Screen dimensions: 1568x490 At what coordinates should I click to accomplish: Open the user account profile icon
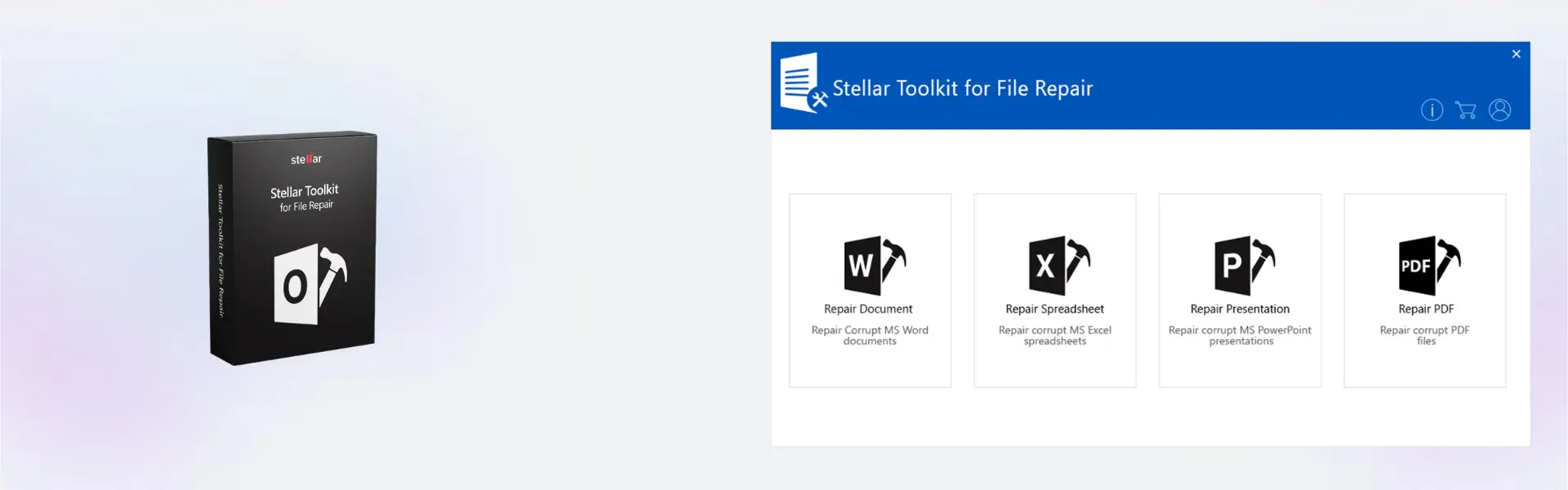point(1499,110)
